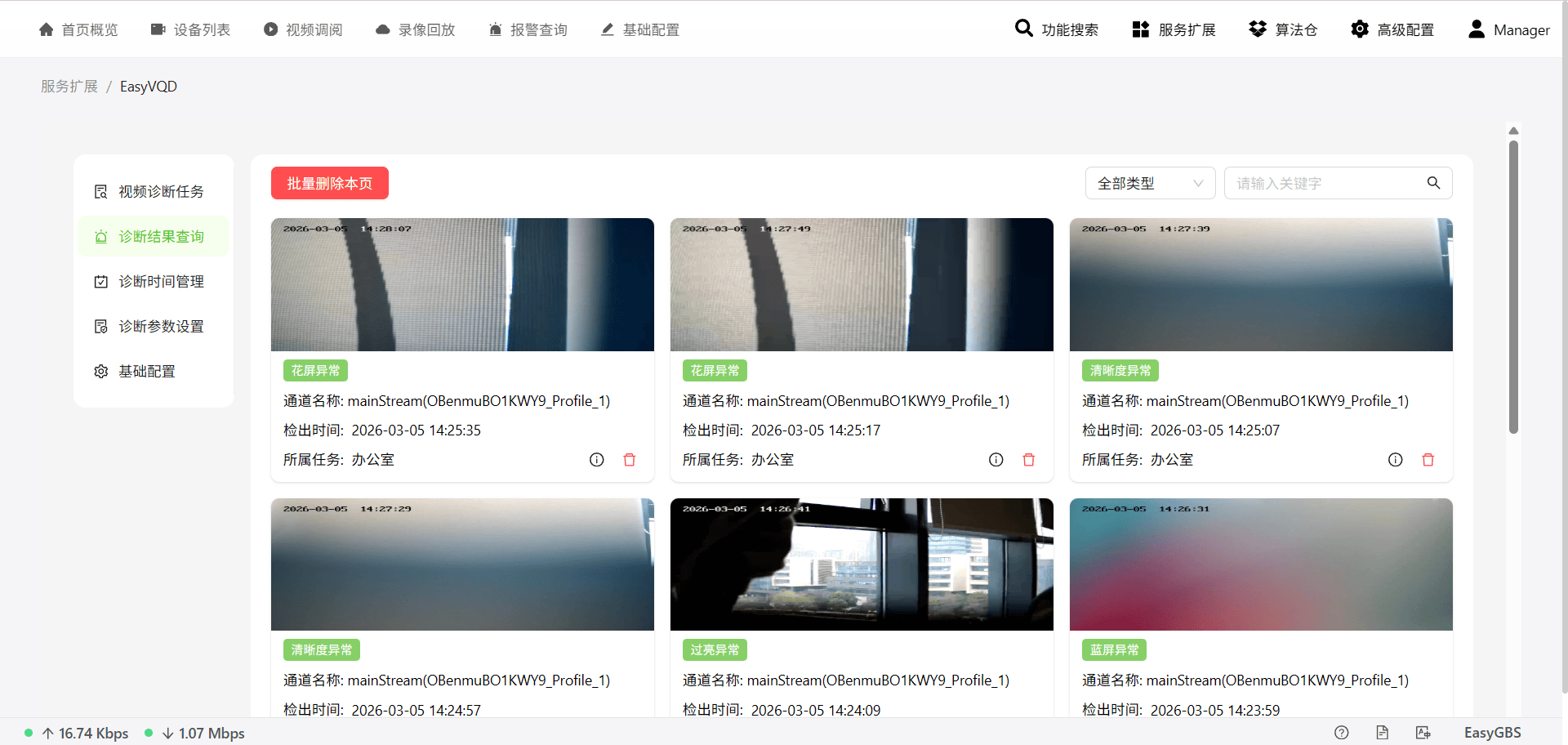Open thumbnail detected at 14:25:07

pyautogui.click(x=1261, y=284)
